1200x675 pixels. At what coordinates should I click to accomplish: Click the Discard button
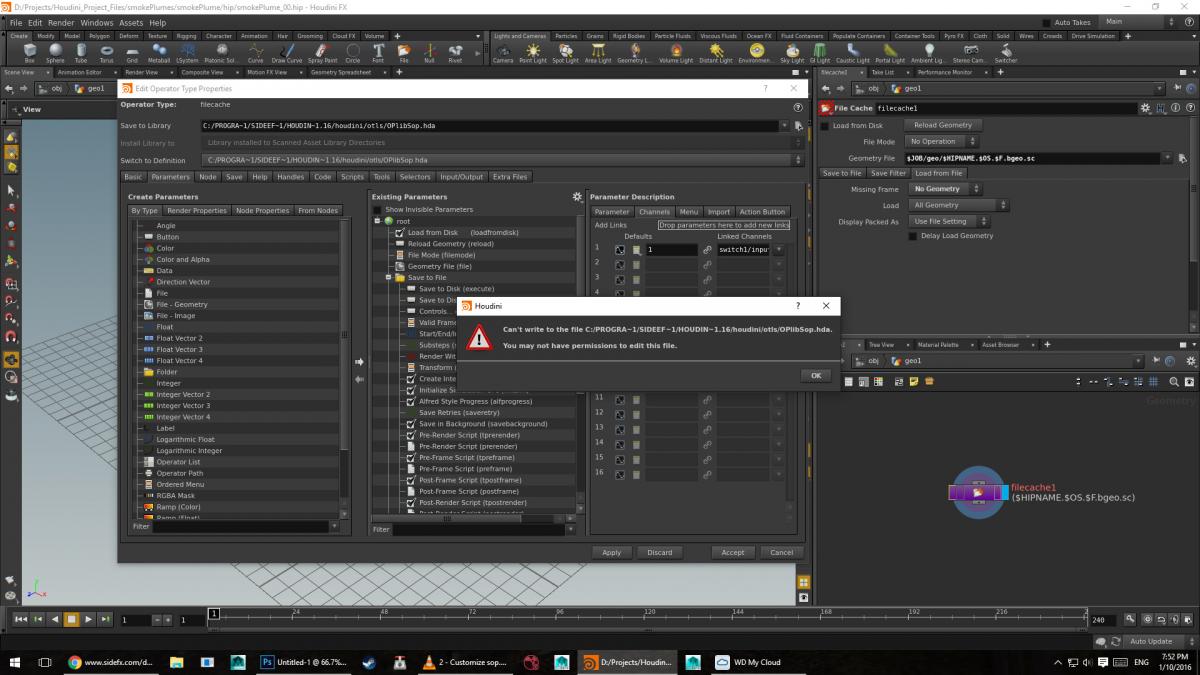(x=660, y=552)
